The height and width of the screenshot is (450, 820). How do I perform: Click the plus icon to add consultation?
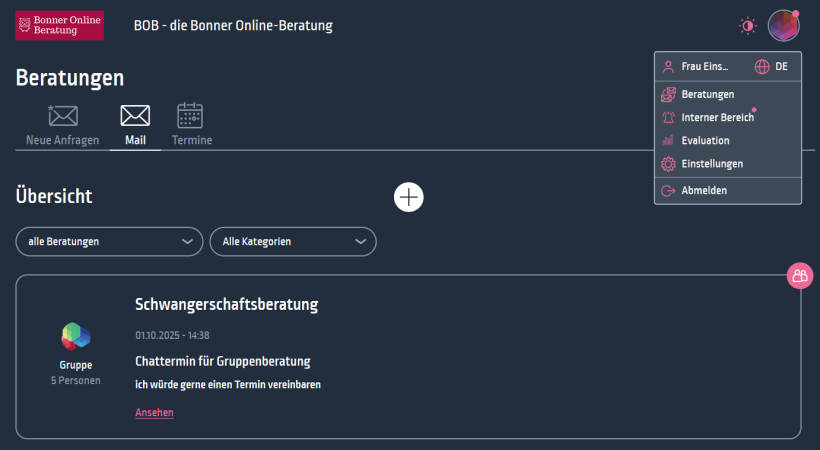click(x=408, y=197)
